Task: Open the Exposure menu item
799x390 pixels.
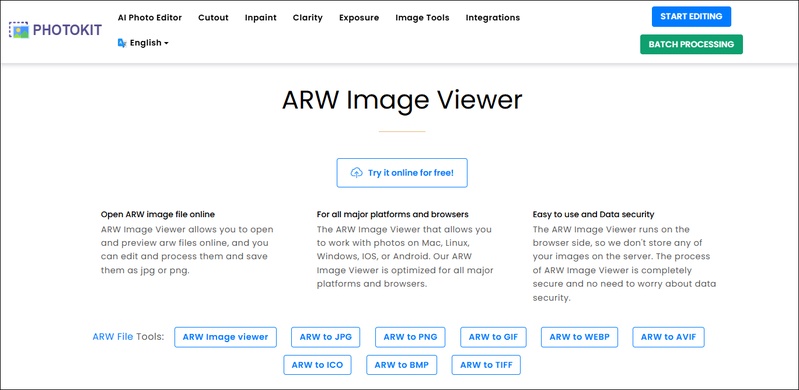Action: (x=359, y=17)
